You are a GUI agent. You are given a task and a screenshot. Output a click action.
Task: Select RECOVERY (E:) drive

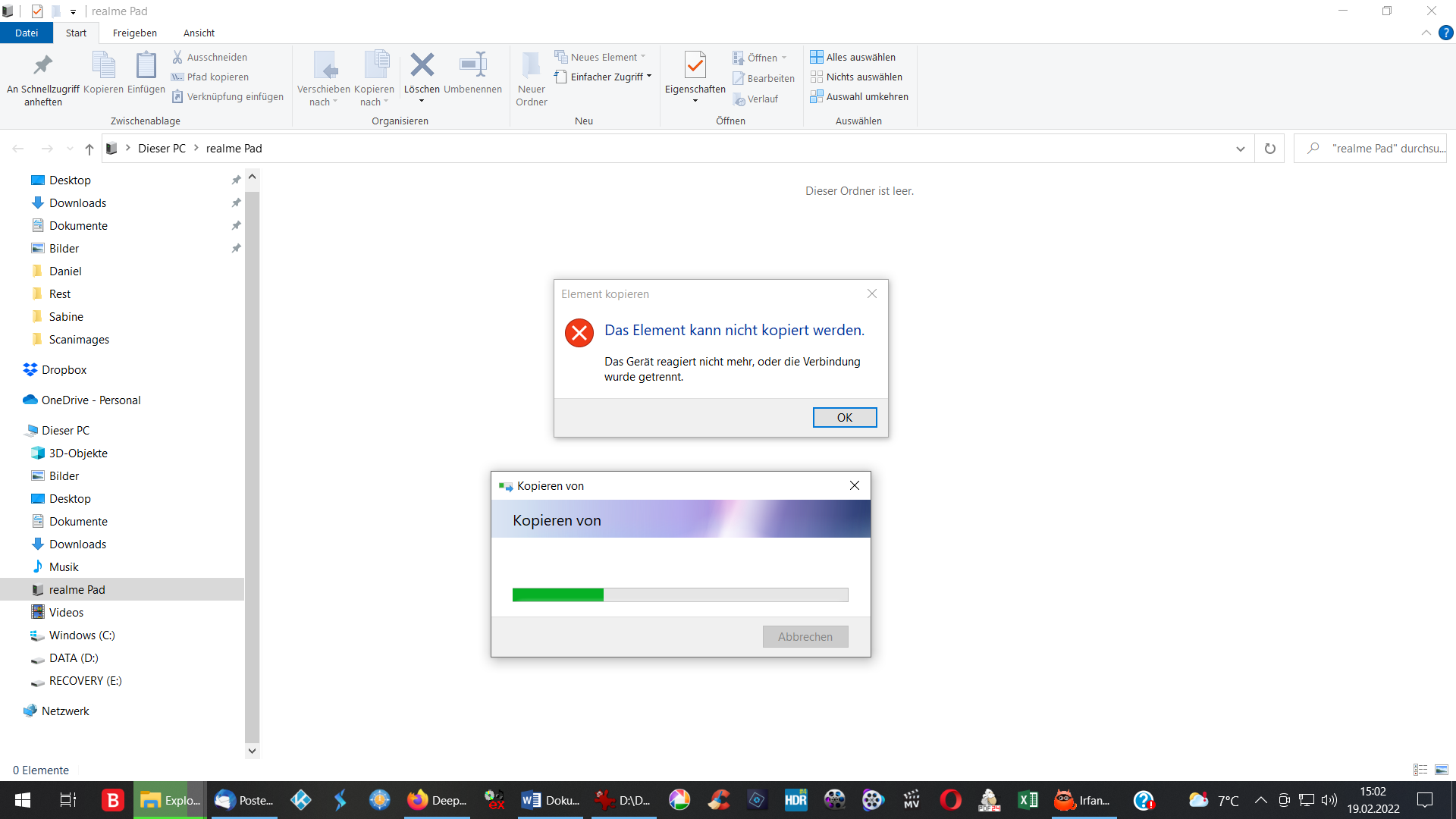pyautogui.click(x=85, y=680)
